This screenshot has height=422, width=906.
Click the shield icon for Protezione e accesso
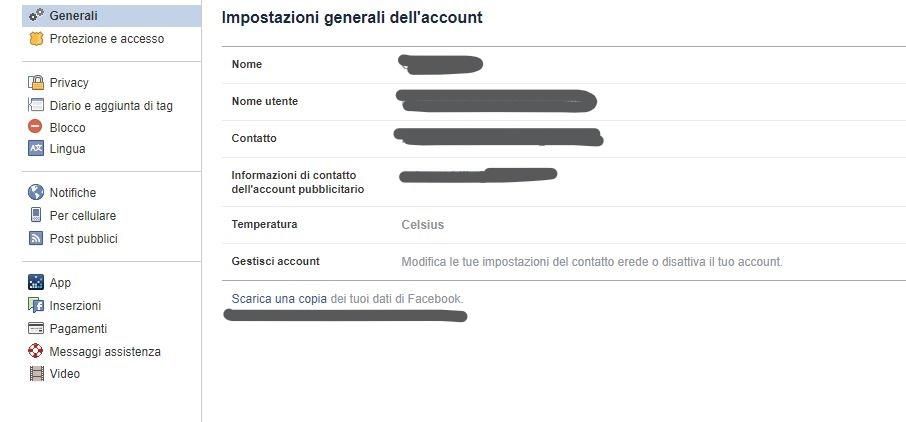pyautogui.click(x=36, y=39)
